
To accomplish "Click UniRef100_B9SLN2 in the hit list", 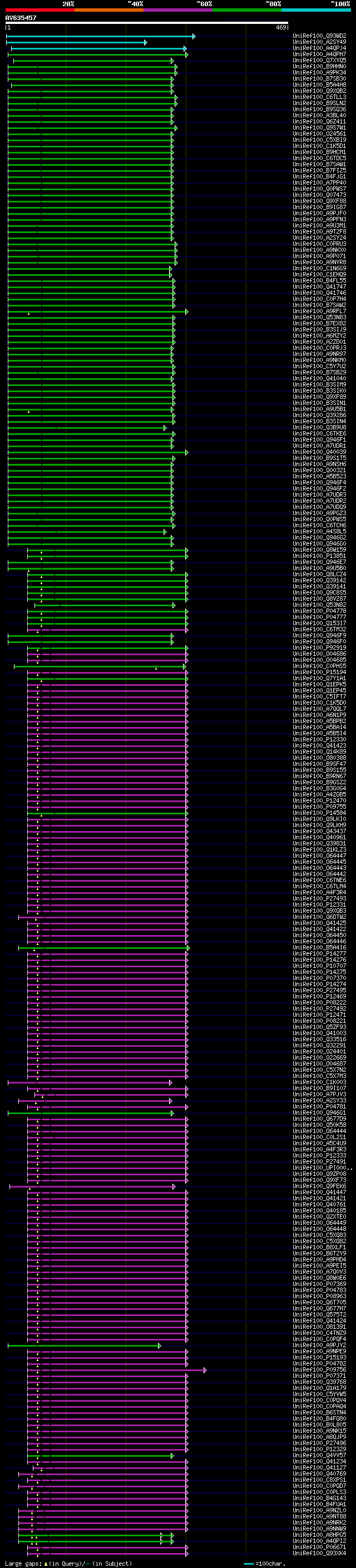I will [x=319, y=103].
